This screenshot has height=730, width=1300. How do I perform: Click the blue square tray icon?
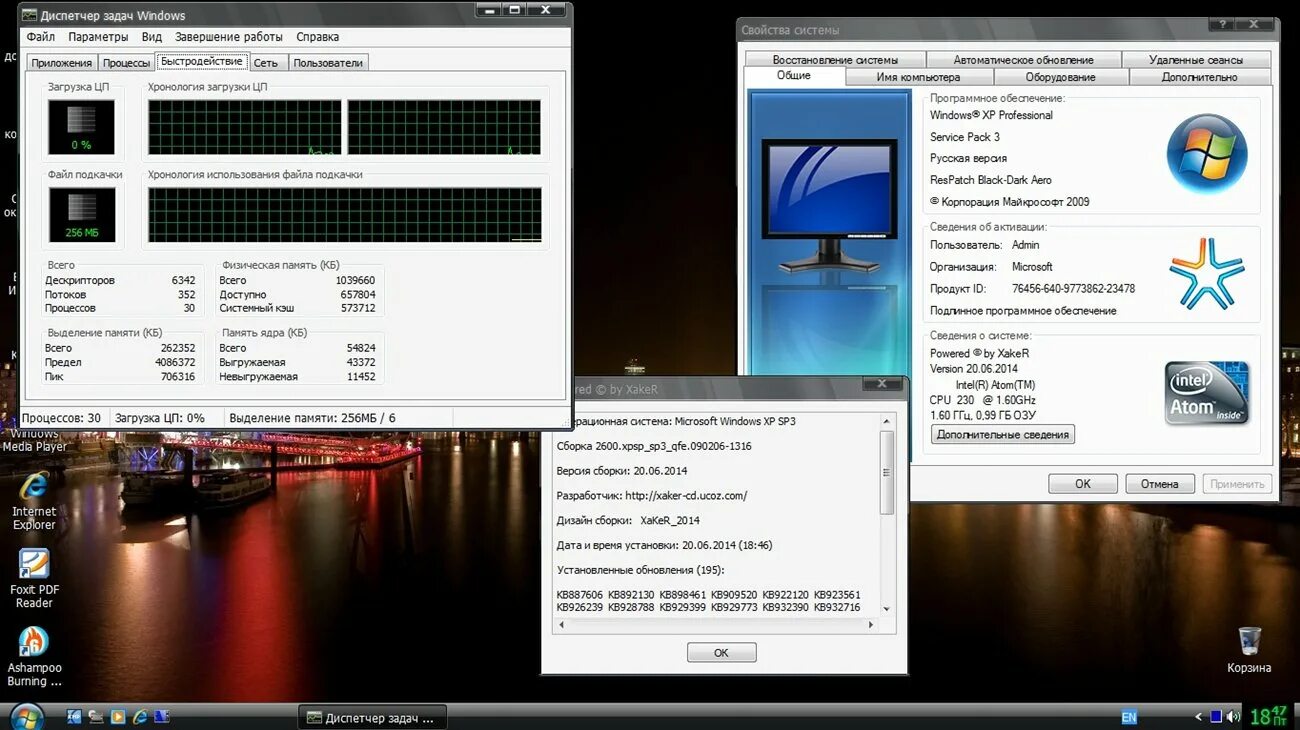click(x=1216, y=717)
